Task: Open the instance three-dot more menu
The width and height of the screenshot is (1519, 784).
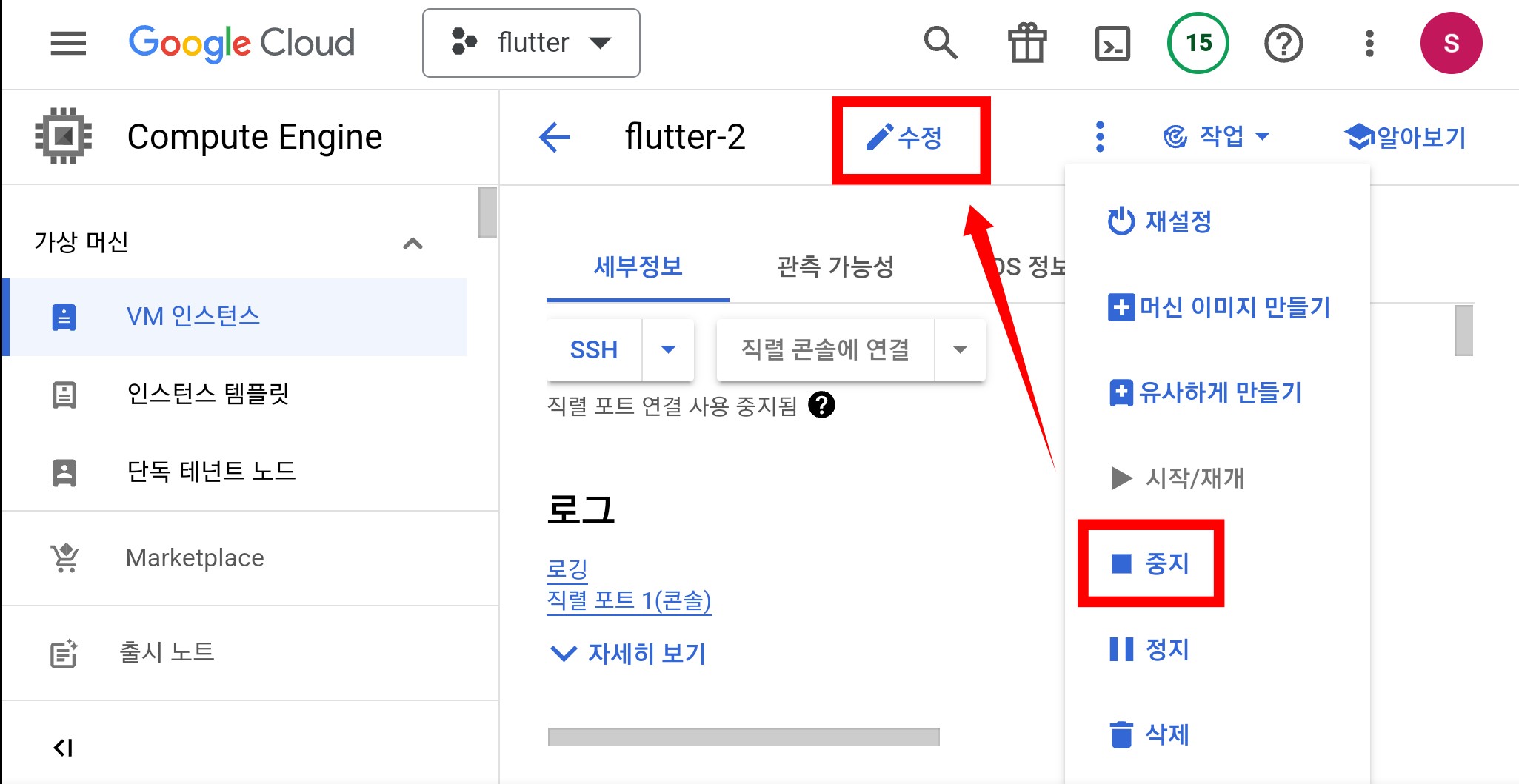Action: click(x=1100, y=137)
